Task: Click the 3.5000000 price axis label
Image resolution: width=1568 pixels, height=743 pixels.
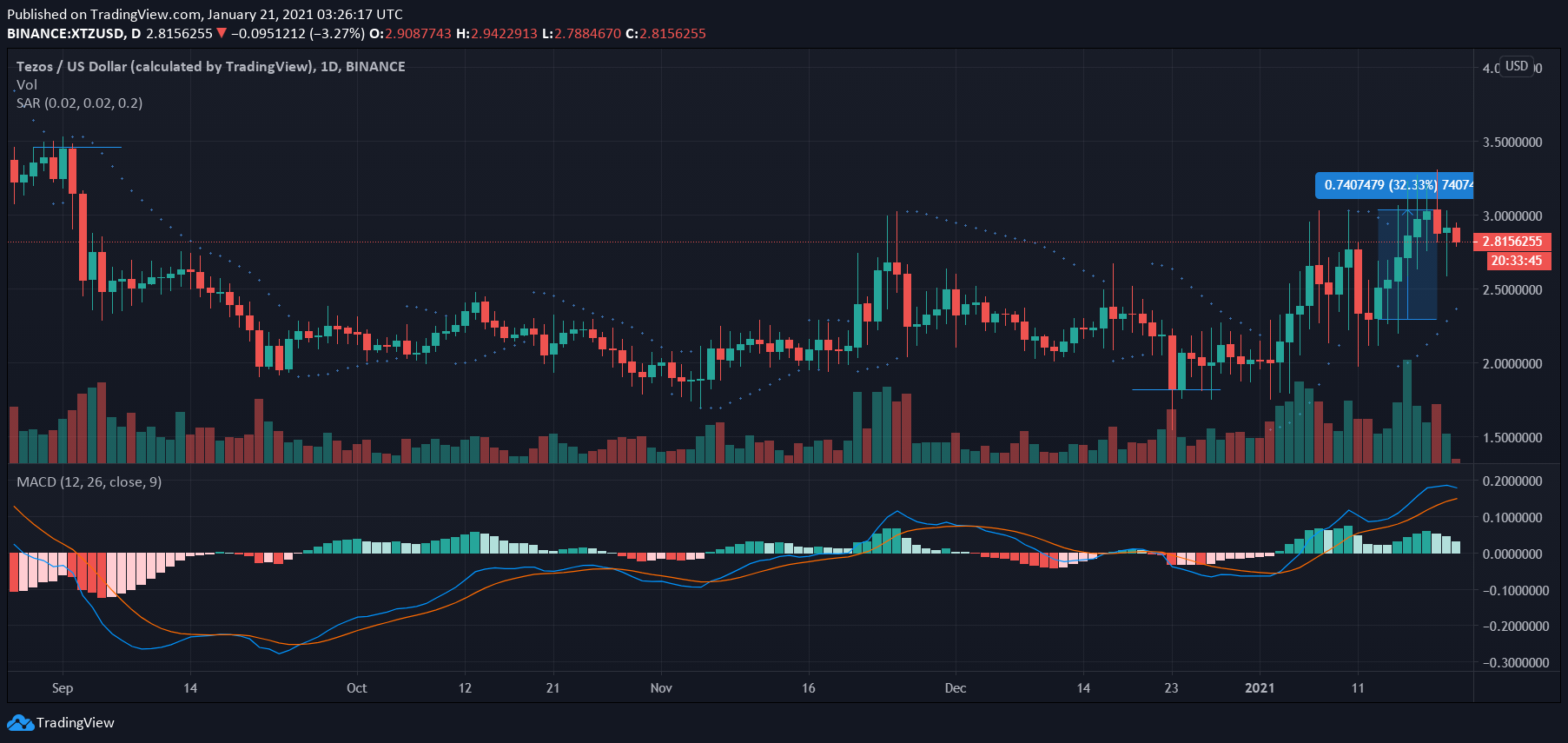Action: (x=1512, y=142)
